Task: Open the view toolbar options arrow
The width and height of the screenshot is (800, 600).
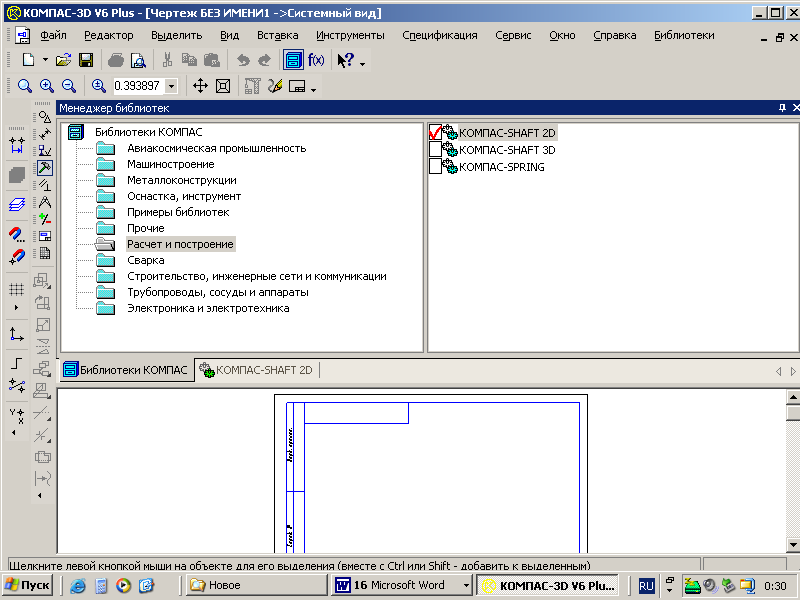Action: [313, 90]
